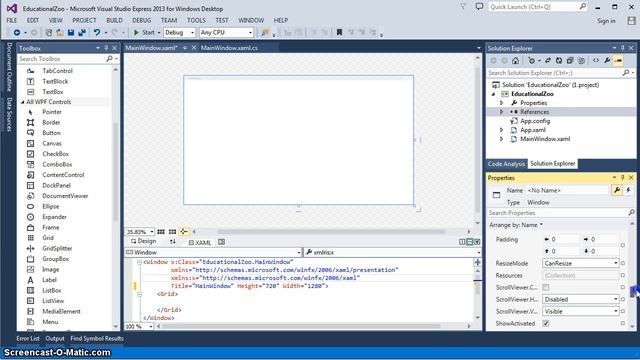Click the Navigate Backward toolbar icon
Screen dimensions: 640x360
17,32
